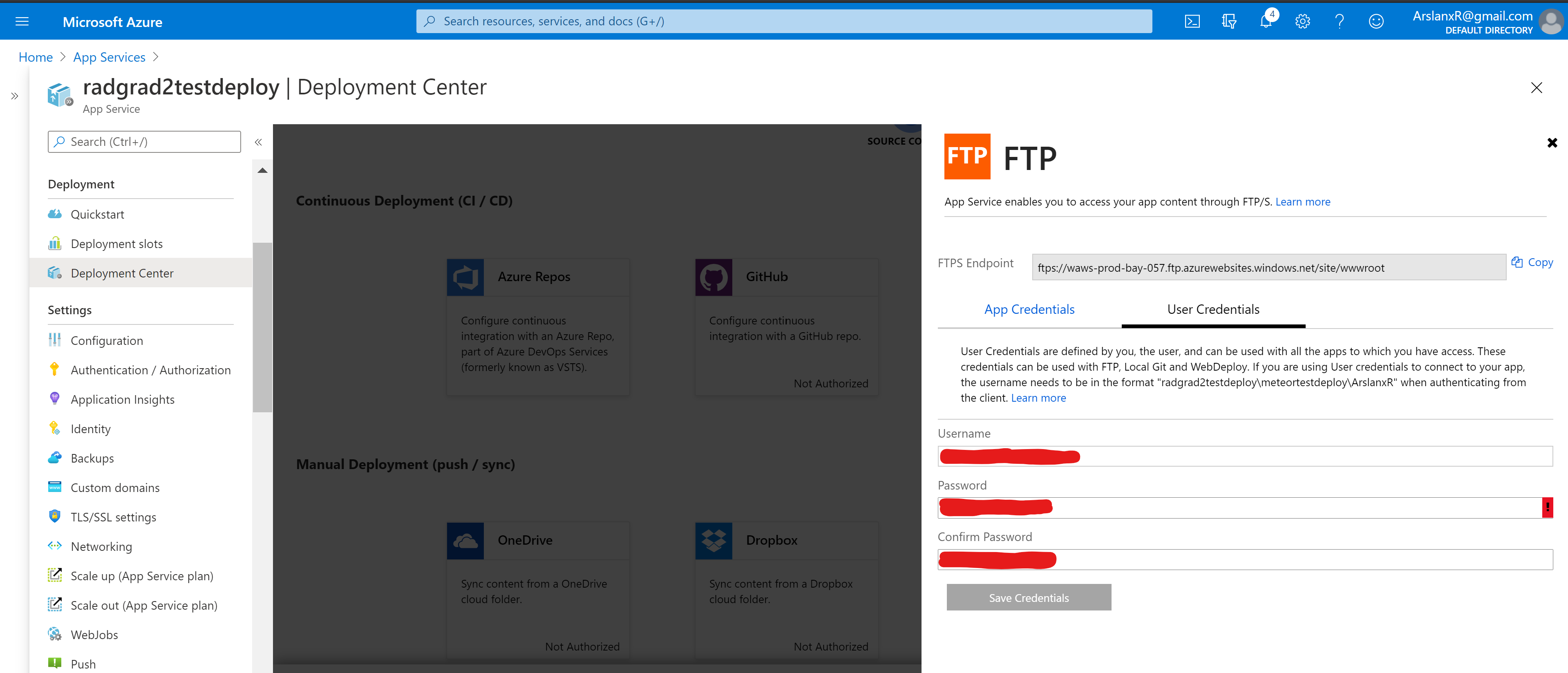Open Cloud Shell from the top bar
The height and width of the screenshot is (673, 1568).
(x=1192, y=22)
